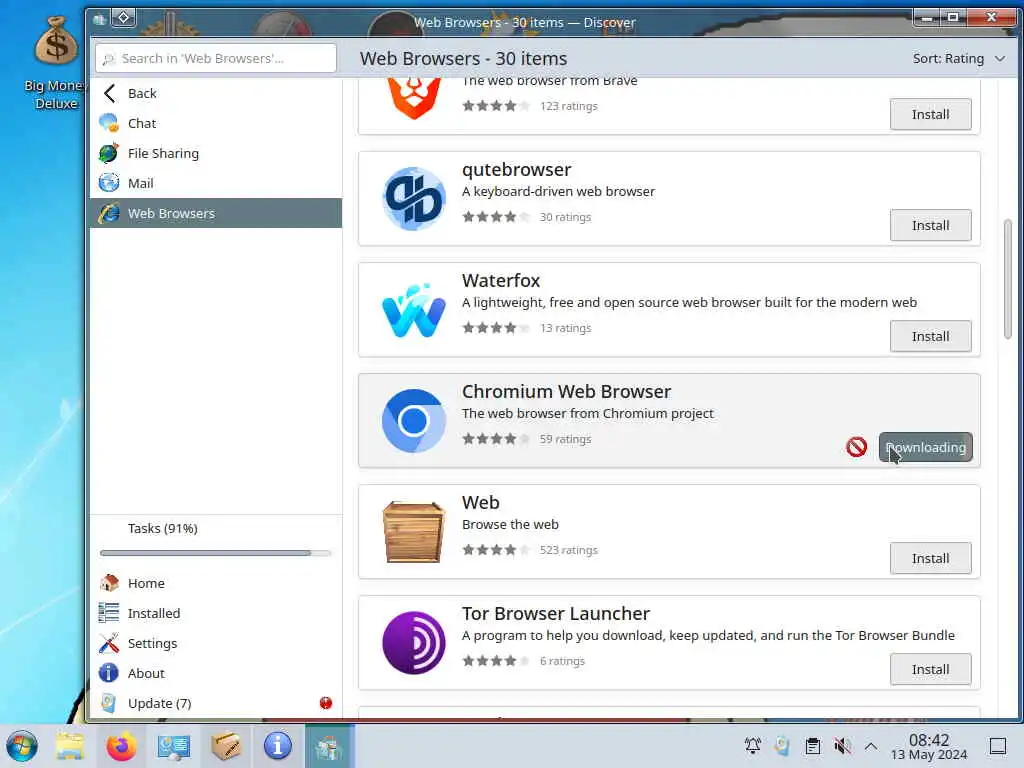Click the Brave browser lion icon

pos(413,99)
